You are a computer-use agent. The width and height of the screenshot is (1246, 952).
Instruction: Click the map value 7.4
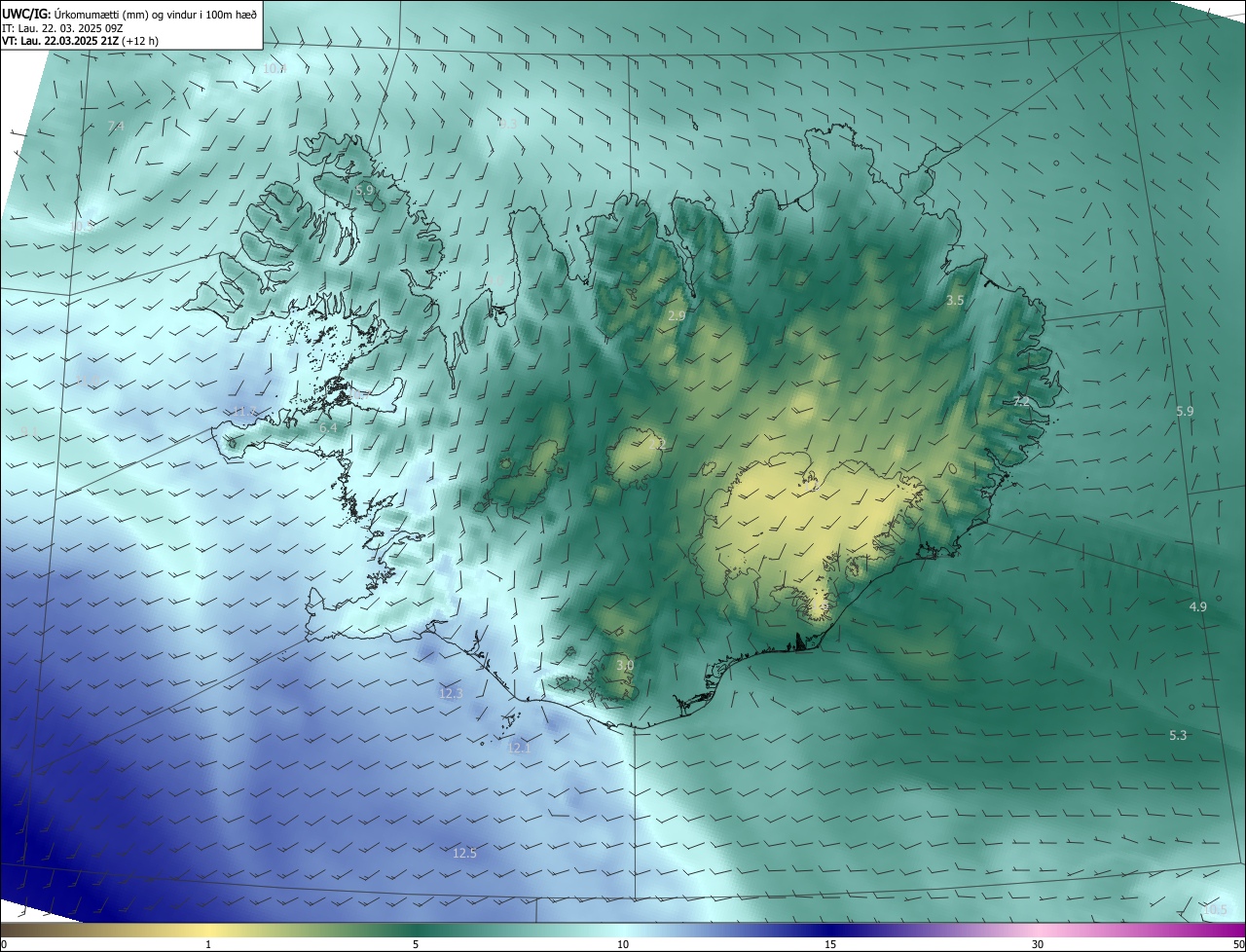(x=115, y=127)
